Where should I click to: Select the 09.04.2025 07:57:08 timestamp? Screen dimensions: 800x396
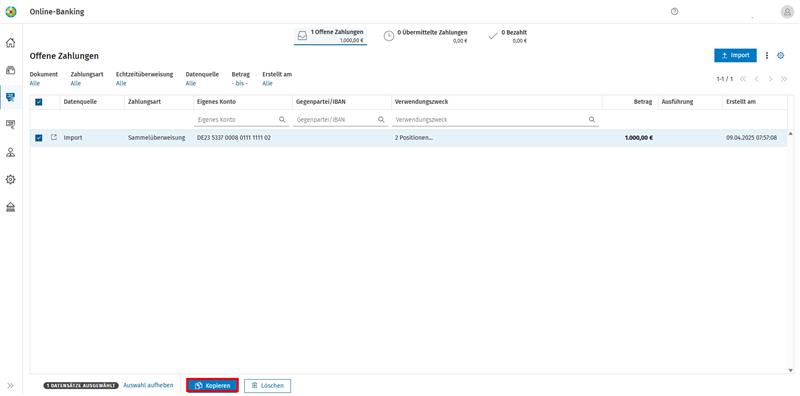[x=752, y=138]
